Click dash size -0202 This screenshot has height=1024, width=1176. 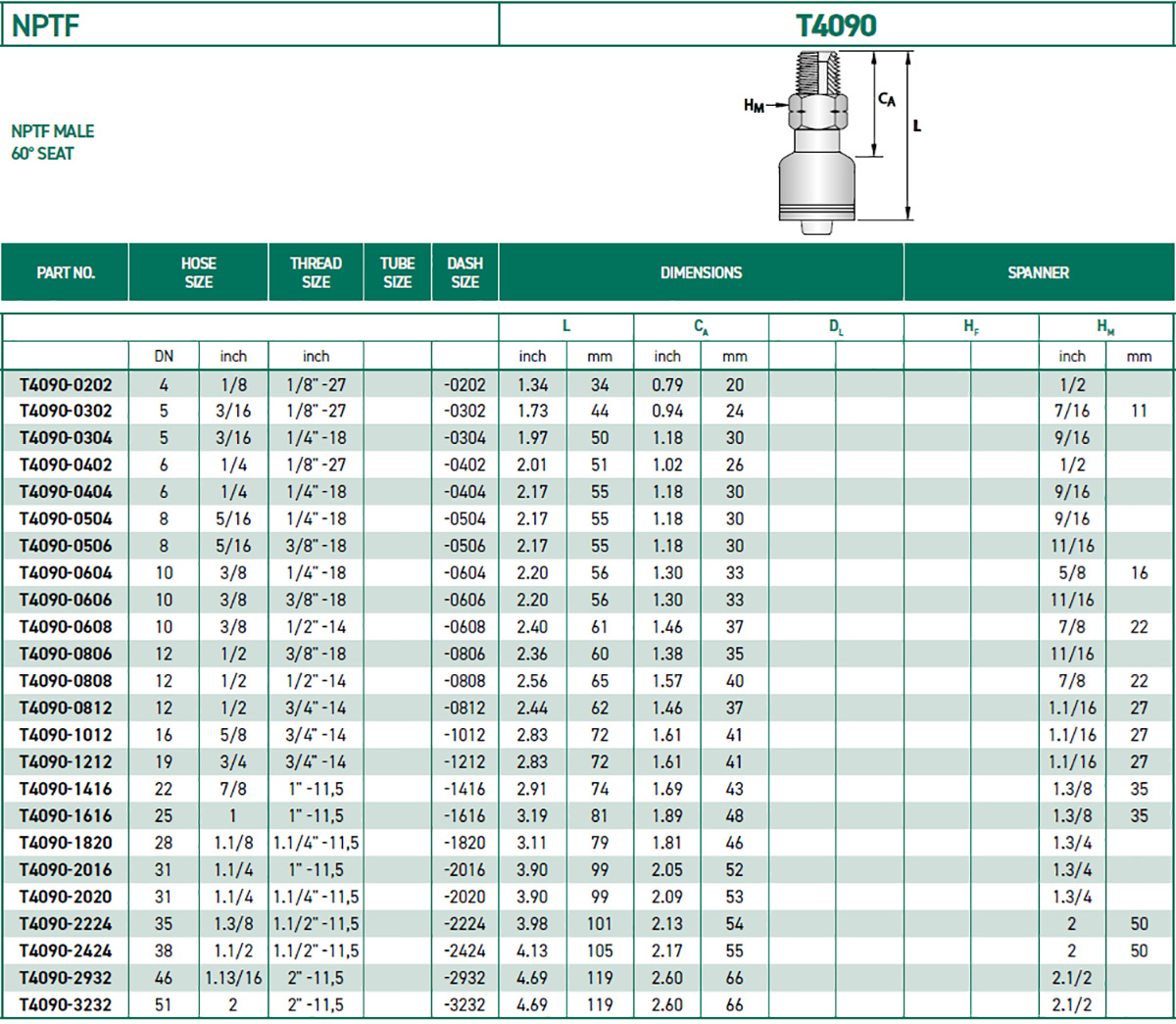[465, 385]
